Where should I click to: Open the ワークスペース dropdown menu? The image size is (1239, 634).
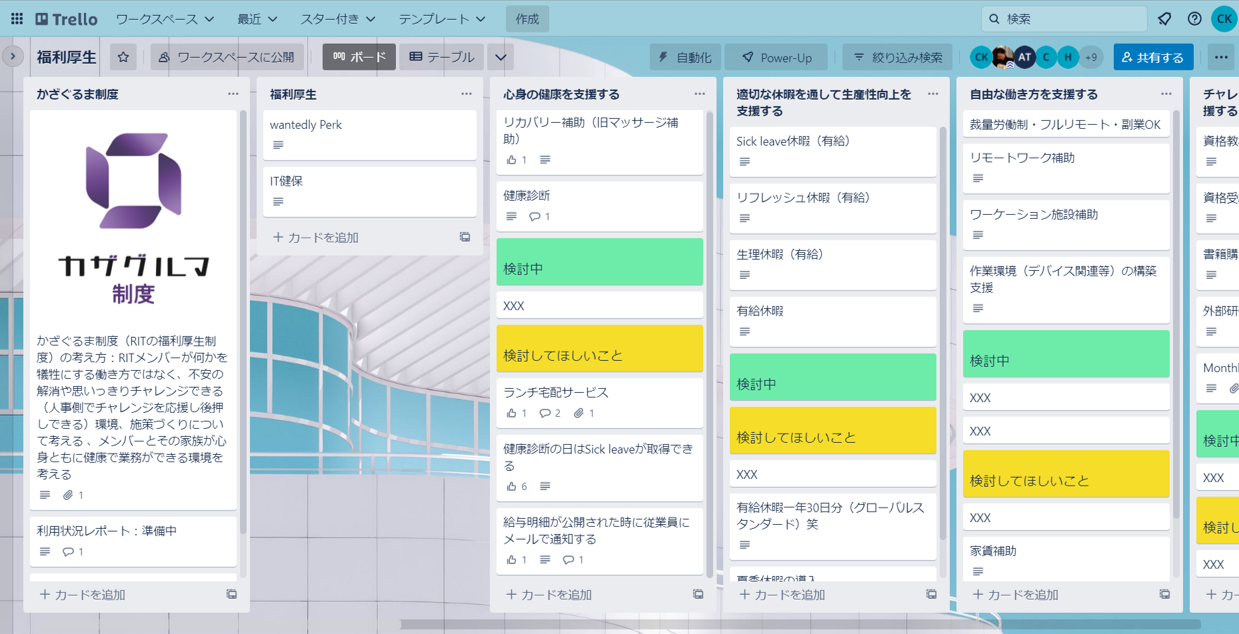point(164,19)
